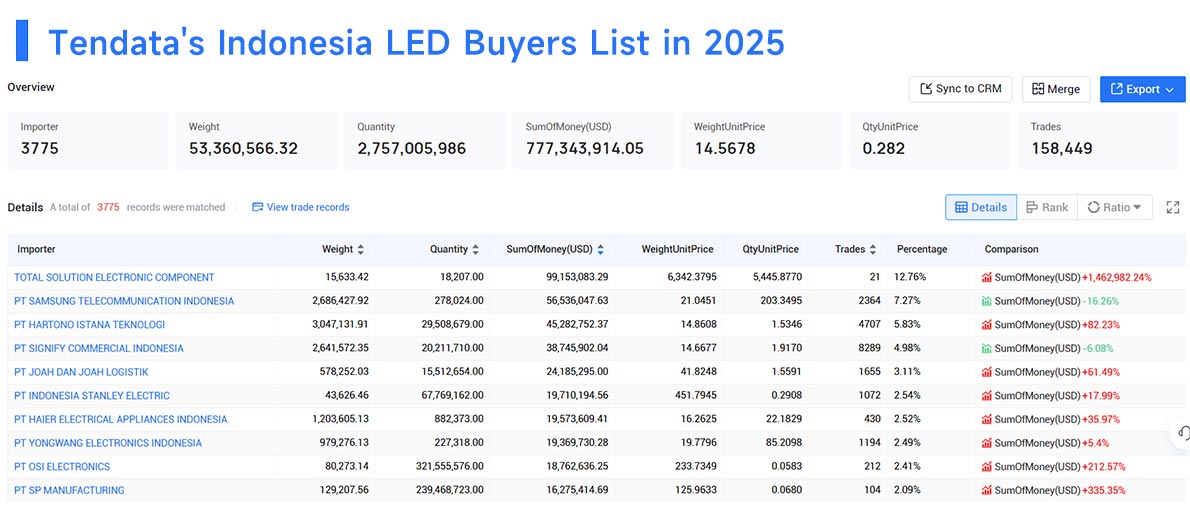Click the WeightUnitPrice column header
Viewport: 1190px width, 513px height.
(677, 249)
